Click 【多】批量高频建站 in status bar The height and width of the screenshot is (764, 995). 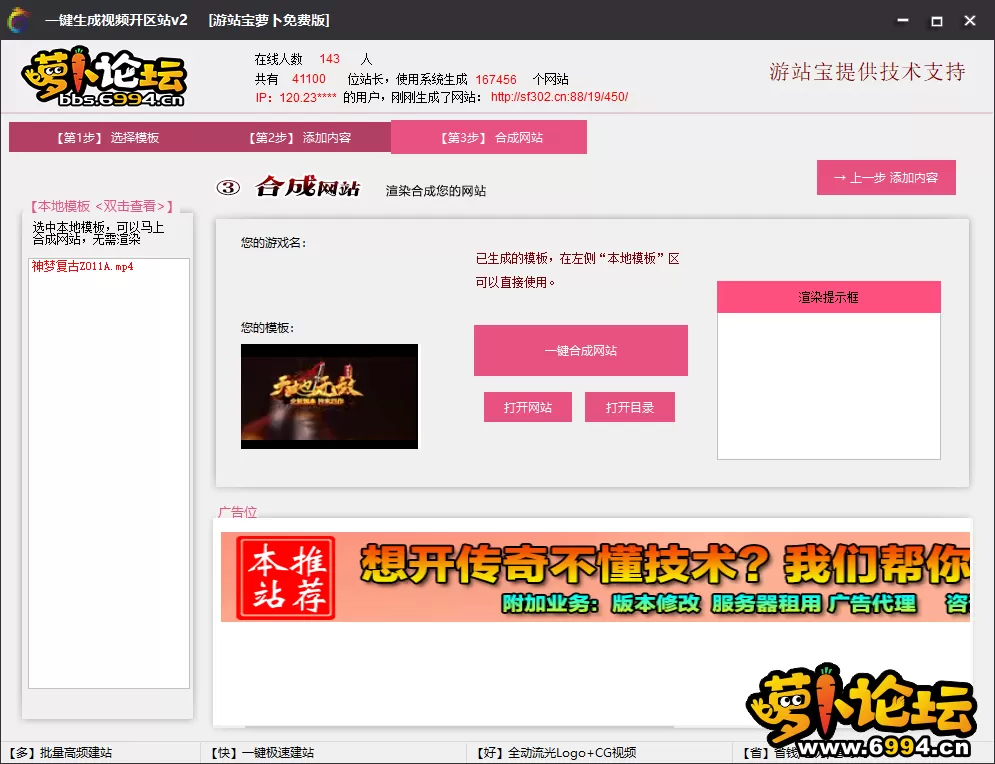coord(61,753)
